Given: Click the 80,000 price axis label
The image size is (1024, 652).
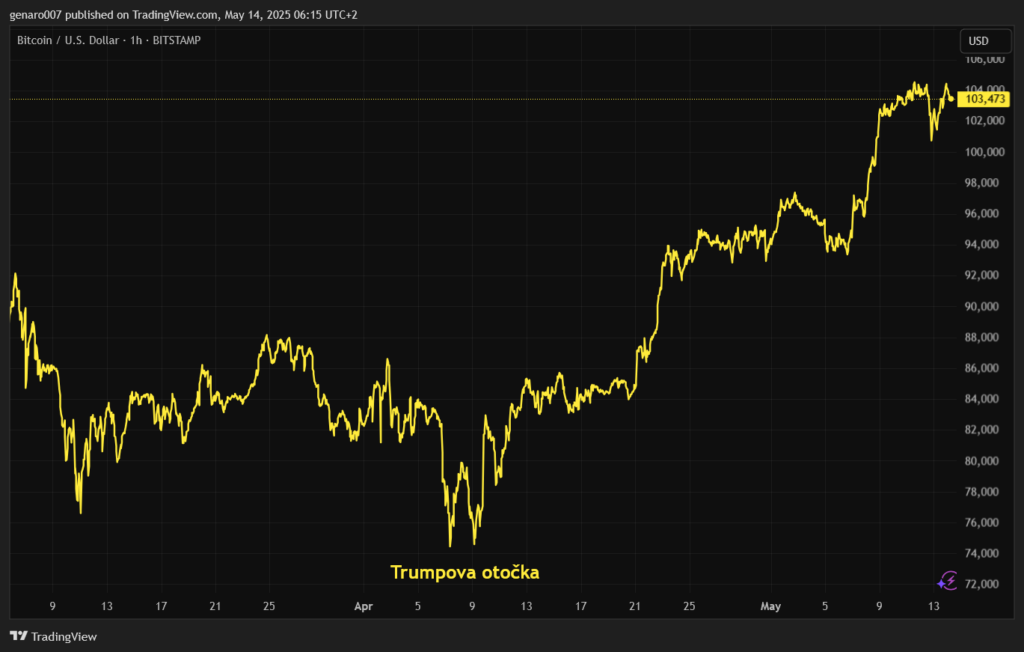Looking at the screenshot, I should click(986, 461).
